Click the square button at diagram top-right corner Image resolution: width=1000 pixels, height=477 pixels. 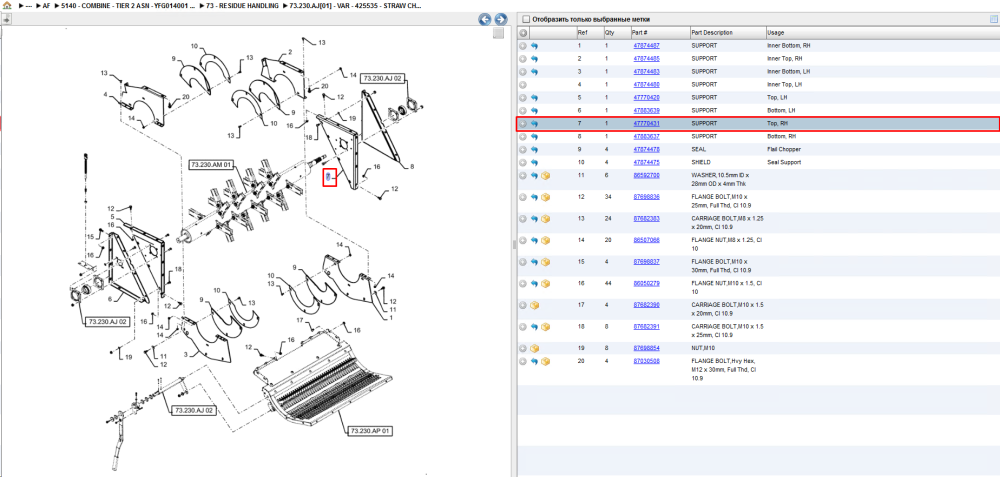[x=499, y=33]
